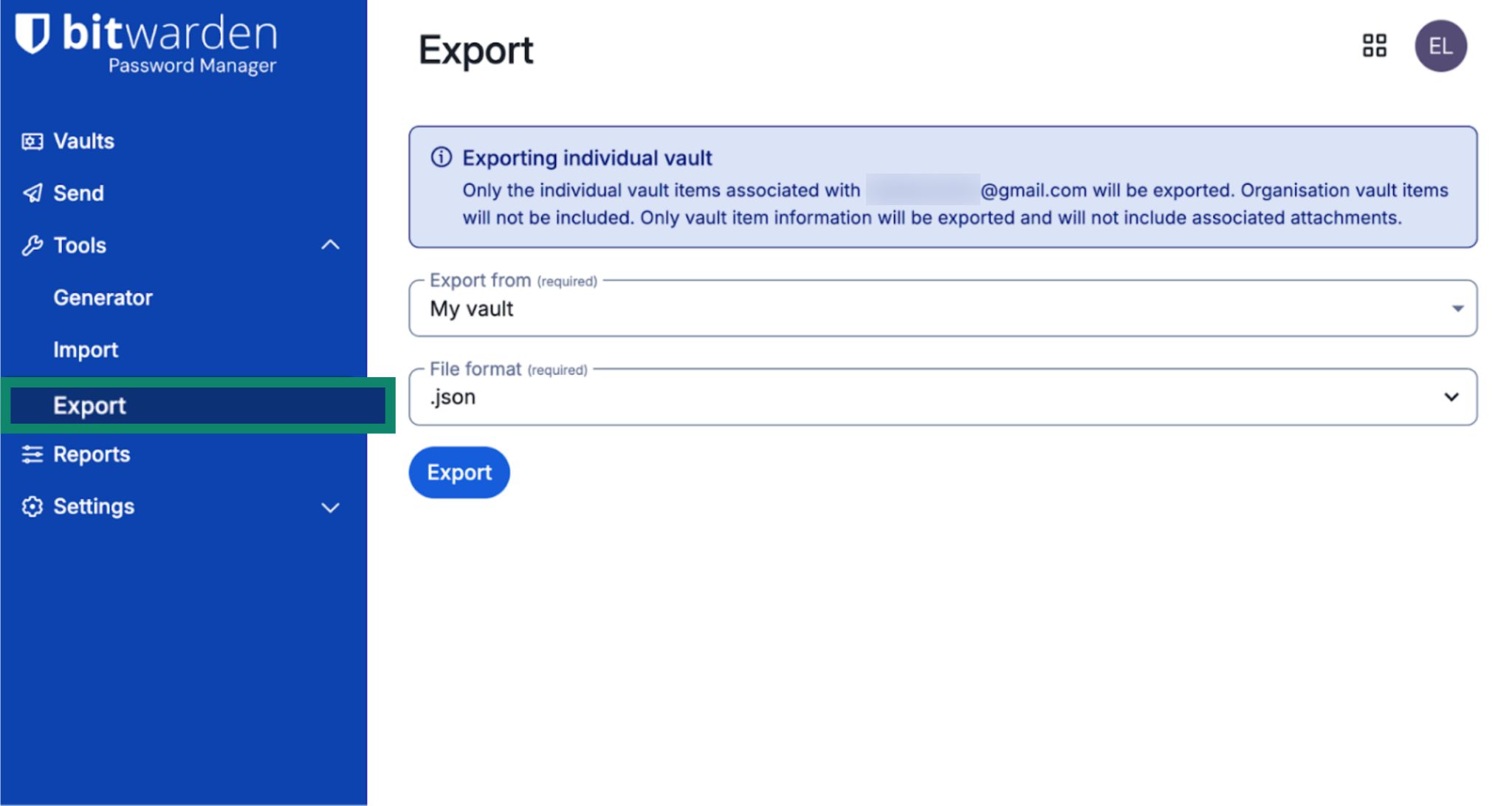Open the EL account avatar menu

1440,46
